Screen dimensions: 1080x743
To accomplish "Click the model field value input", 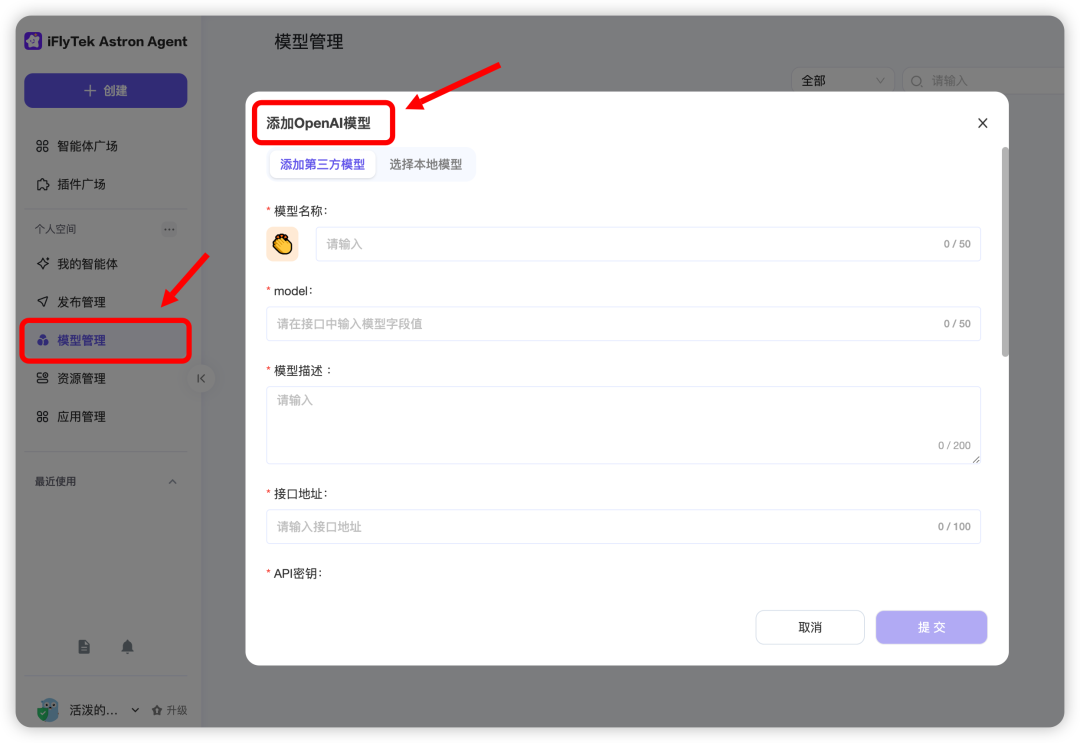I will (x=623, y=324).
